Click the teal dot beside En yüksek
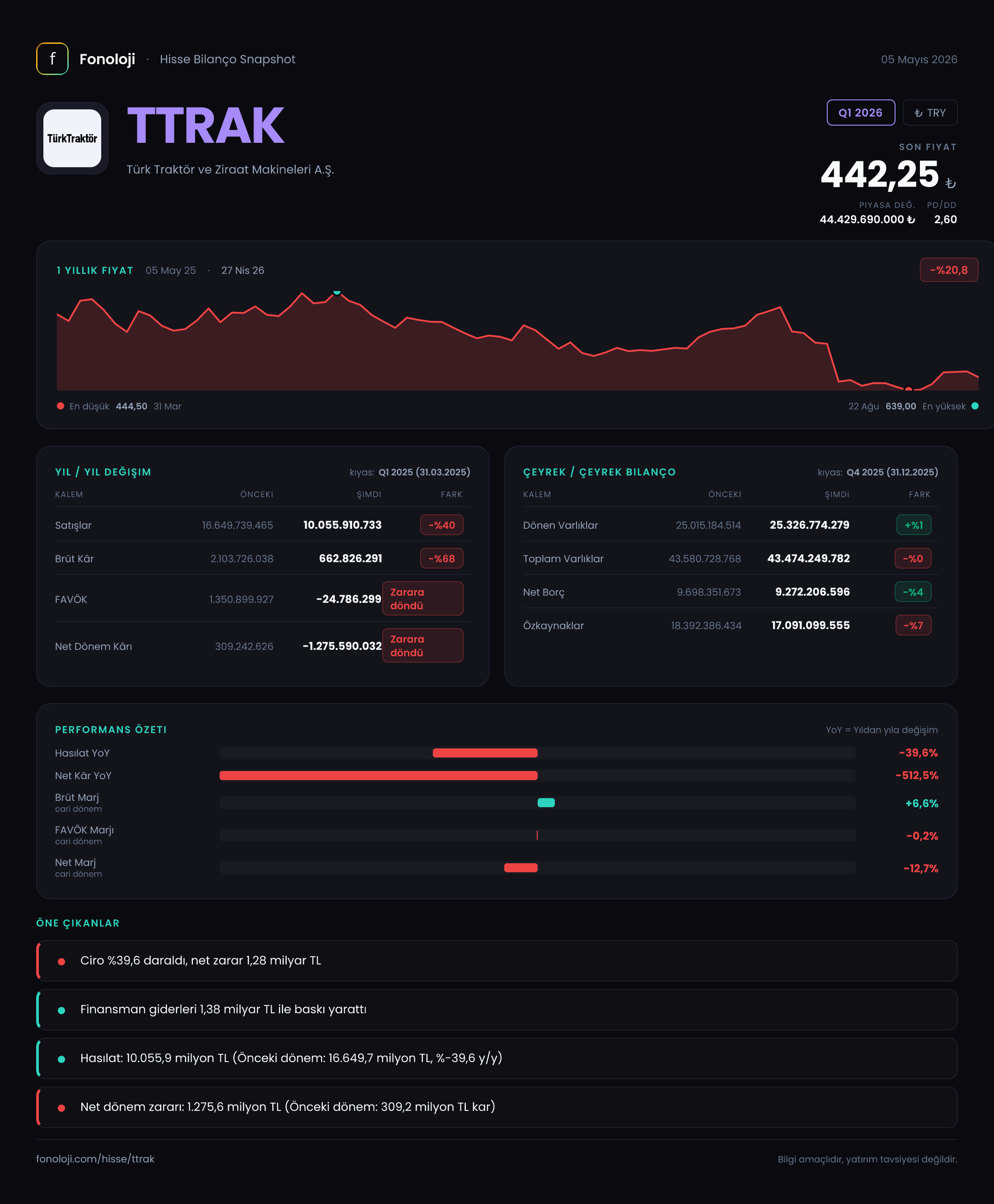Screen dimensions: 994x1204 pos(975,406)
